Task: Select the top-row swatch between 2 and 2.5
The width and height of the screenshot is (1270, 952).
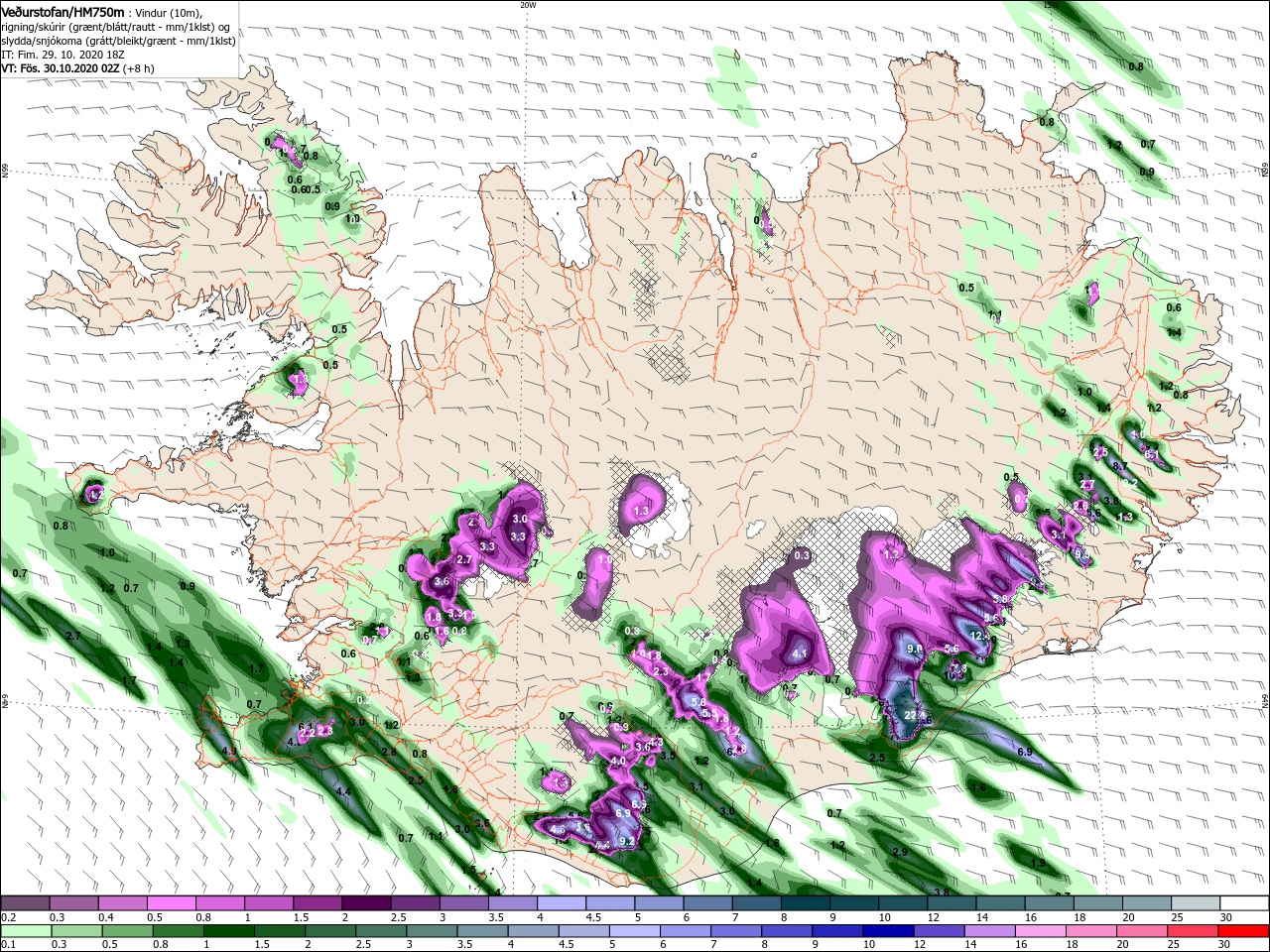Action: pyautogui.click(x=365, y=903)
